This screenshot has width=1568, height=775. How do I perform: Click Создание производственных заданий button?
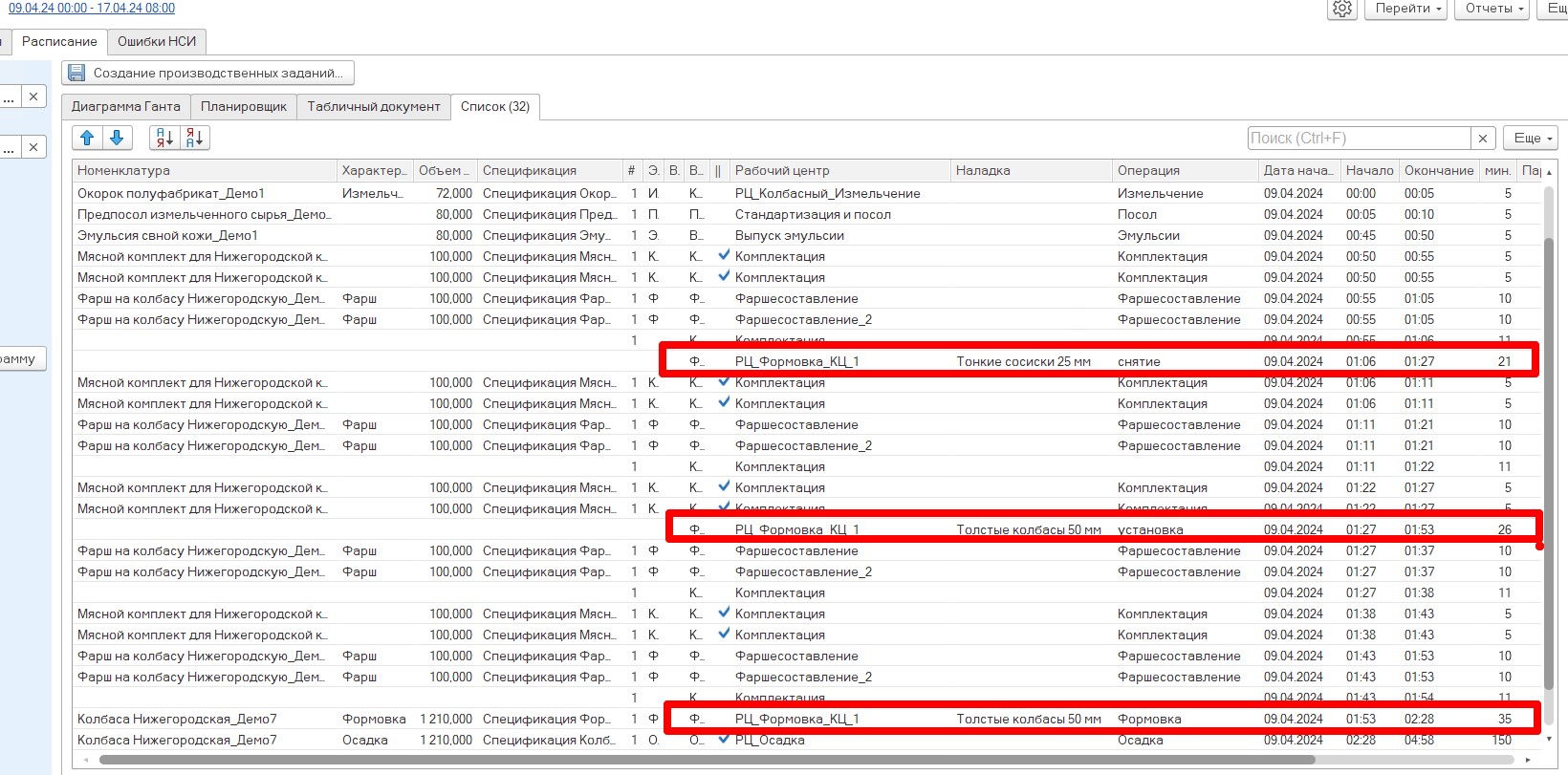tap(207, 73)
